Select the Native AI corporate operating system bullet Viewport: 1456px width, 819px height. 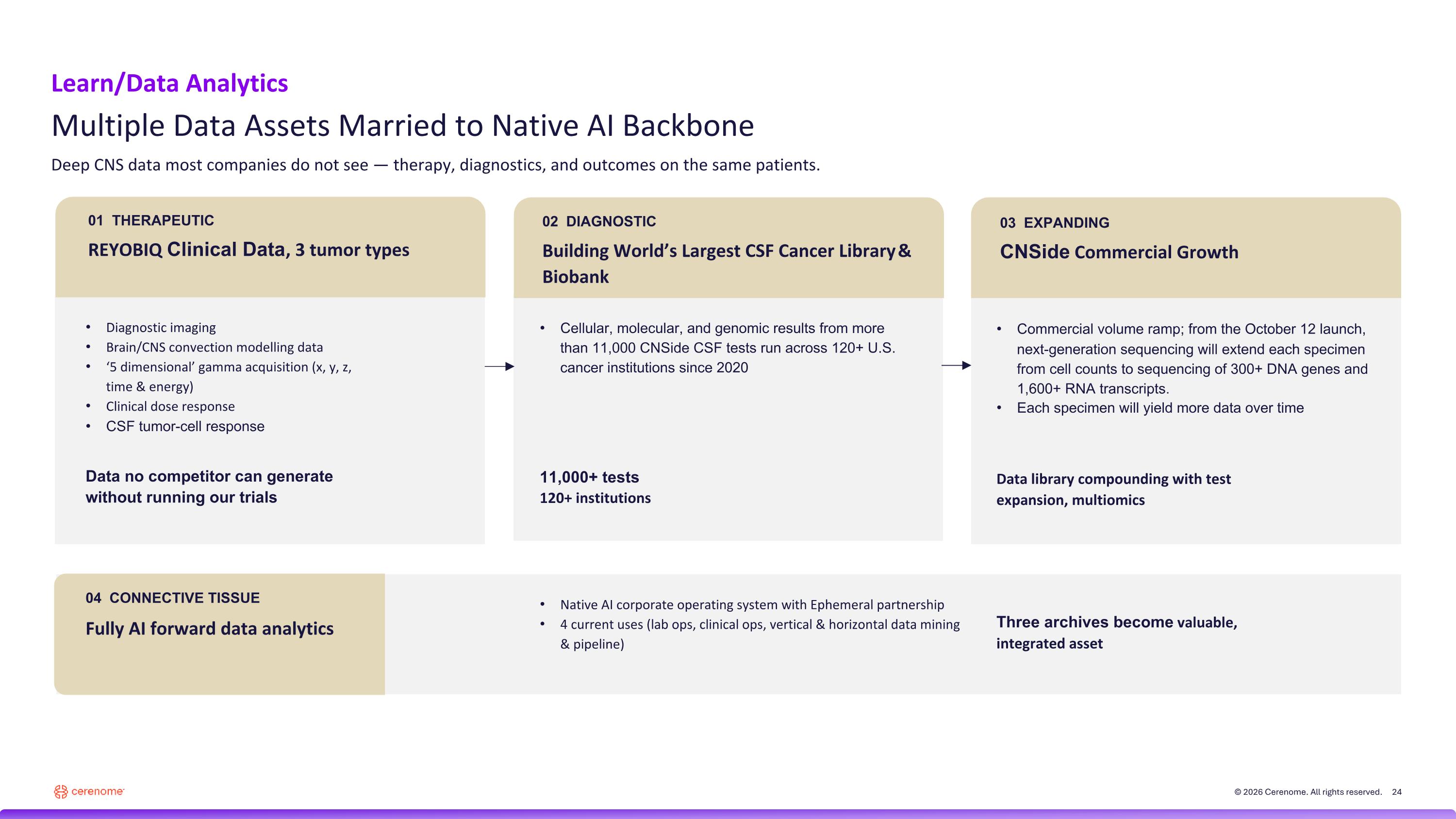coord(752,605)
